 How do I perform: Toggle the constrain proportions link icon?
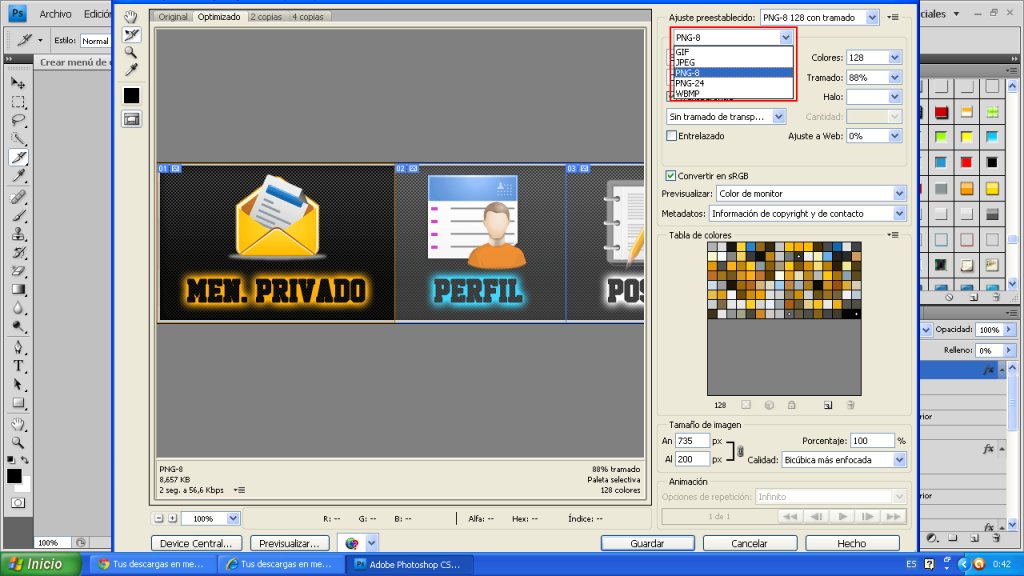(740, 451)
